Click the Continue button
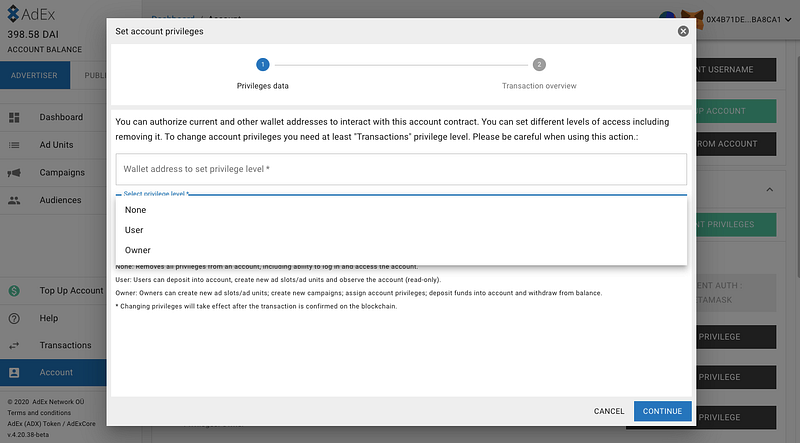The width and height of the screenshot is (800, 443). point(663,411)
